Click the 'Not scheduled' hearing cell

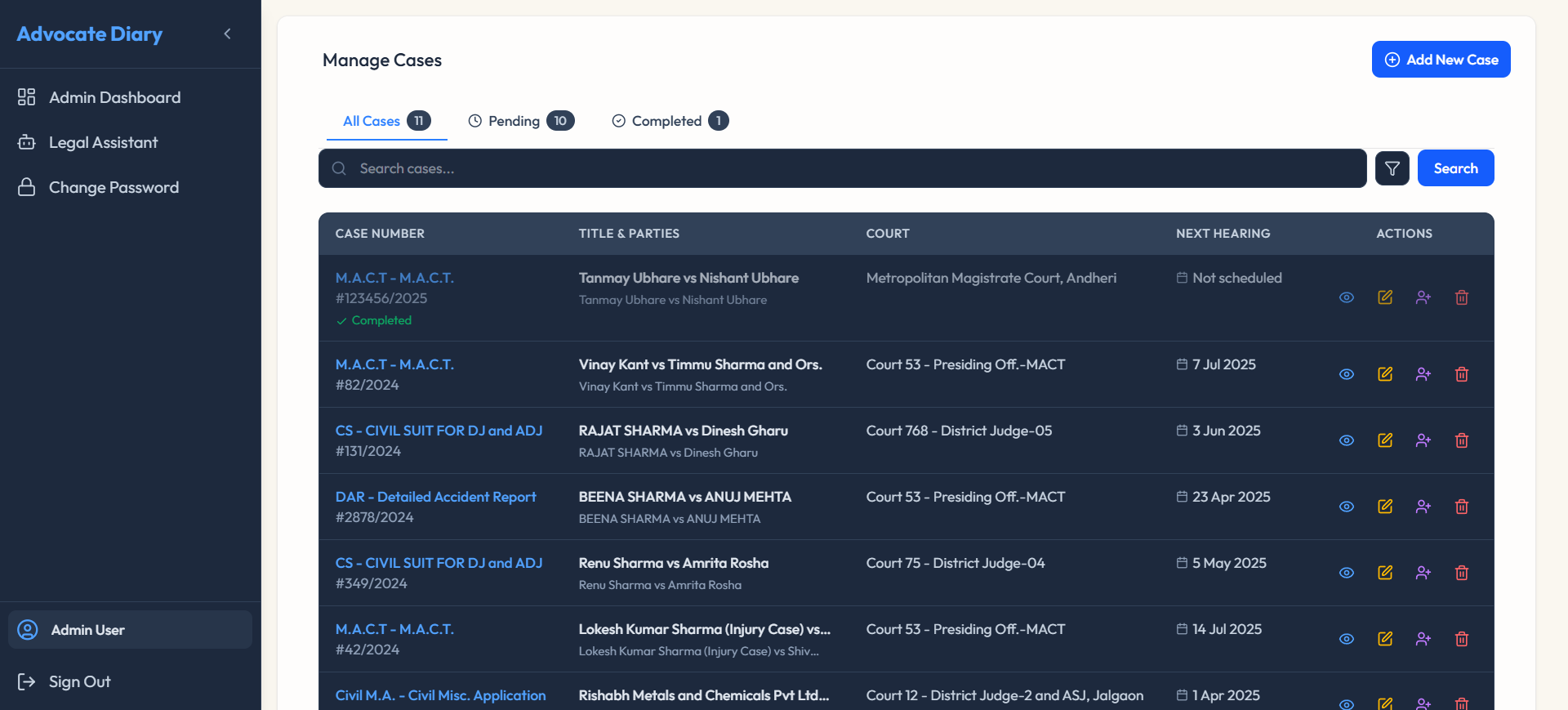coord(1229,278)
